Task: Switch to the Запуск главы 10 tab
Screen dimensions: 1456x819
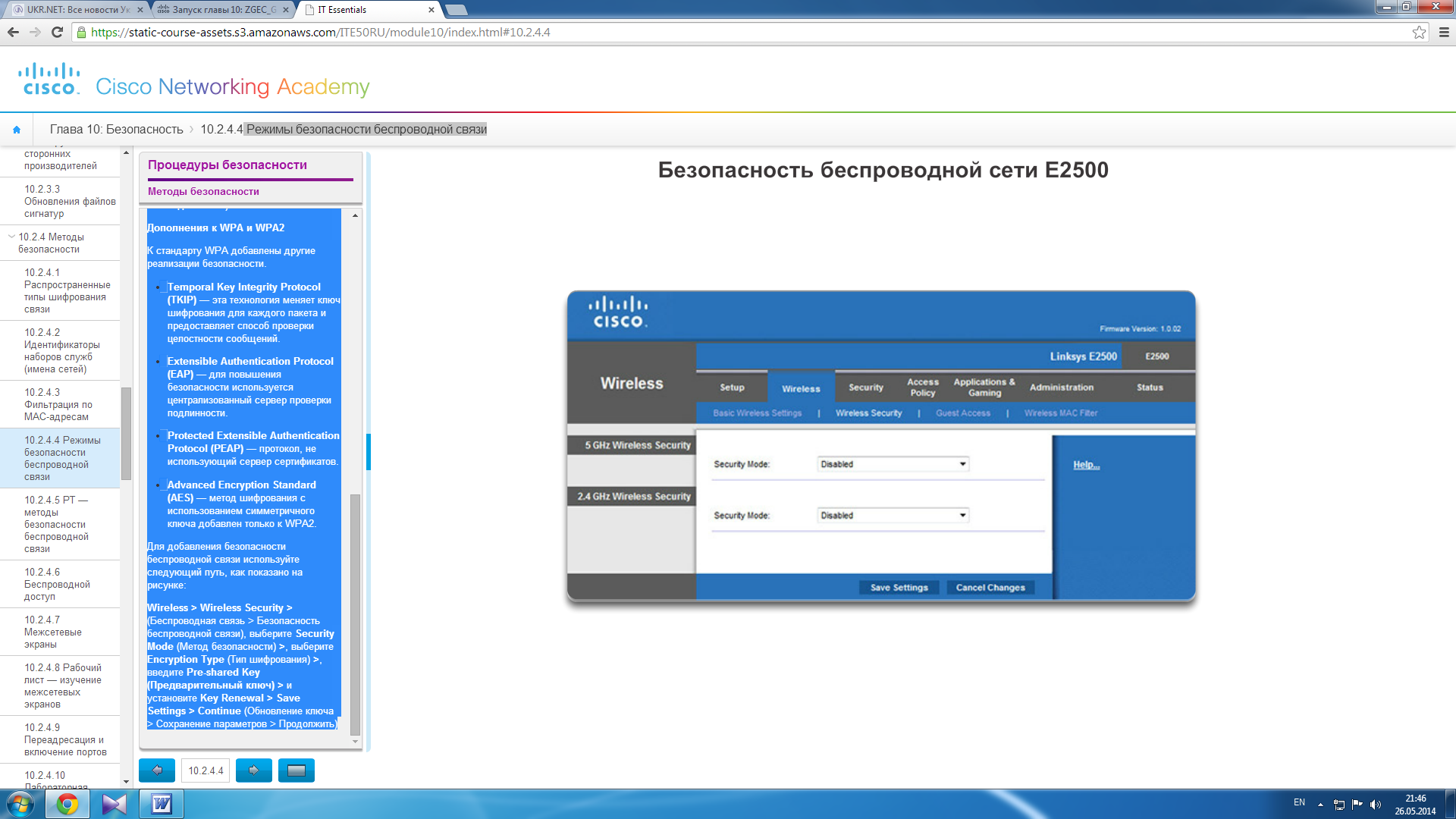Action: [222, 10]
